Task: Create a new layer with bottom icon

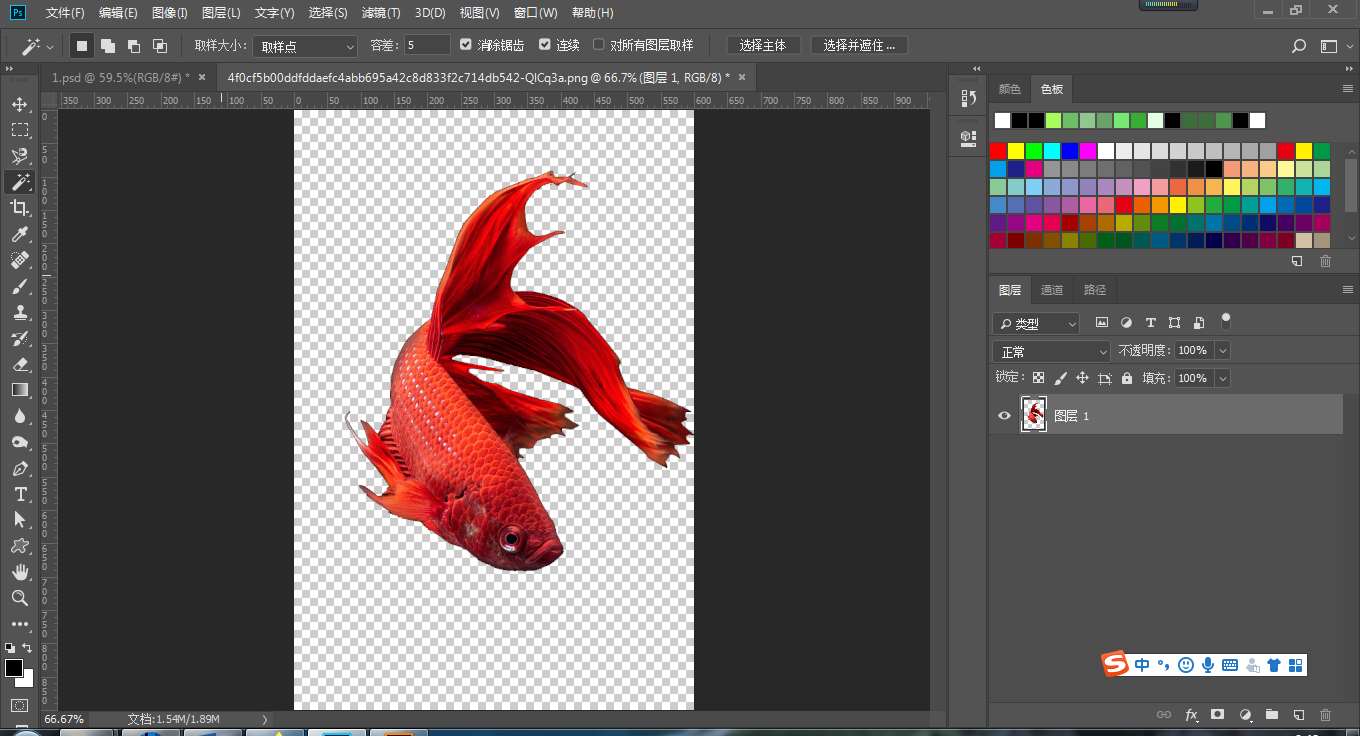Action: tap(1298, 715)
